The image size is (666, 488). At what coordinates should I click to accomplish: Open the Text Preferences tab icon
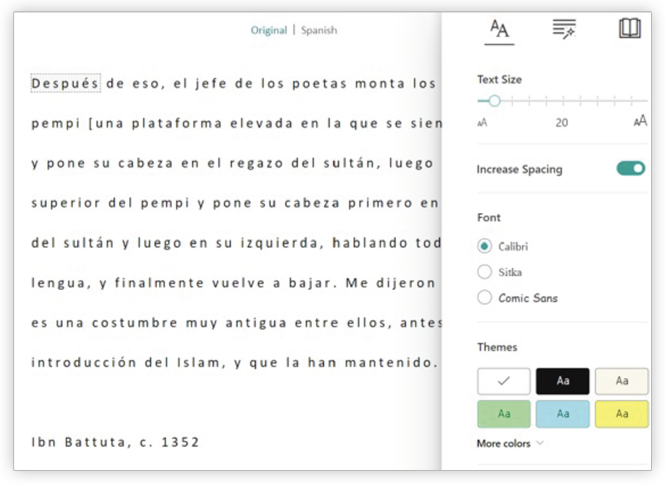click(499, 29)
